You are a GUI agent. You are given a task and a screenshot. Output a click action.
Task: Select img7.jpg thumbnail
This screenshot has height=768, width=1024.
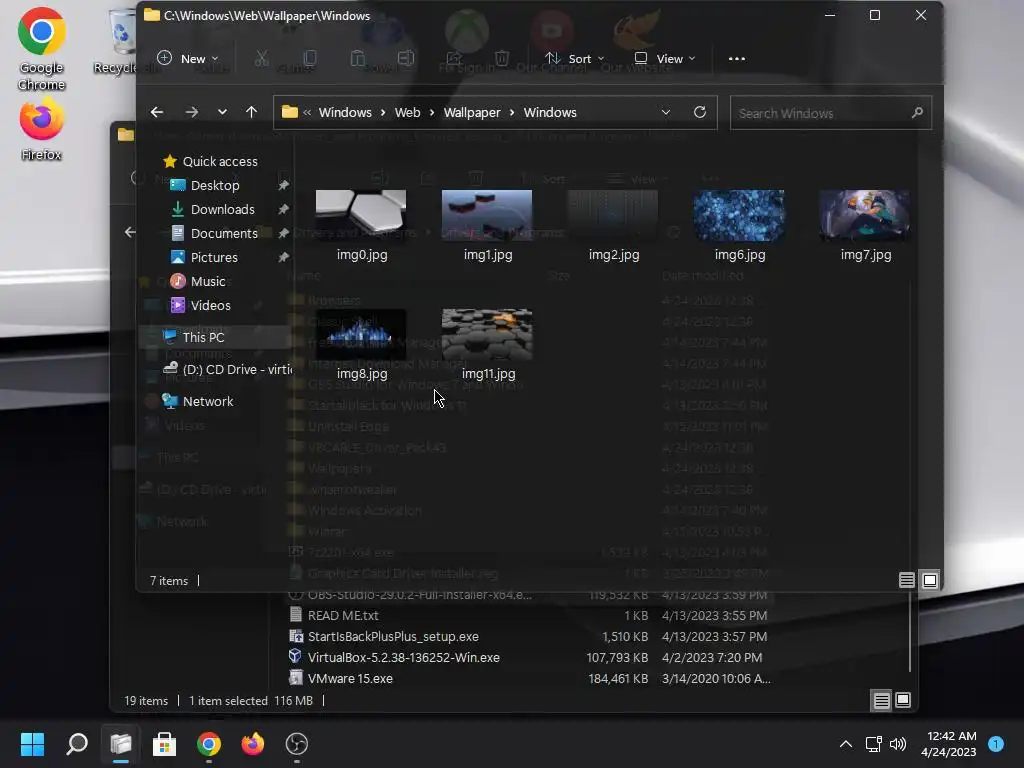865,216
